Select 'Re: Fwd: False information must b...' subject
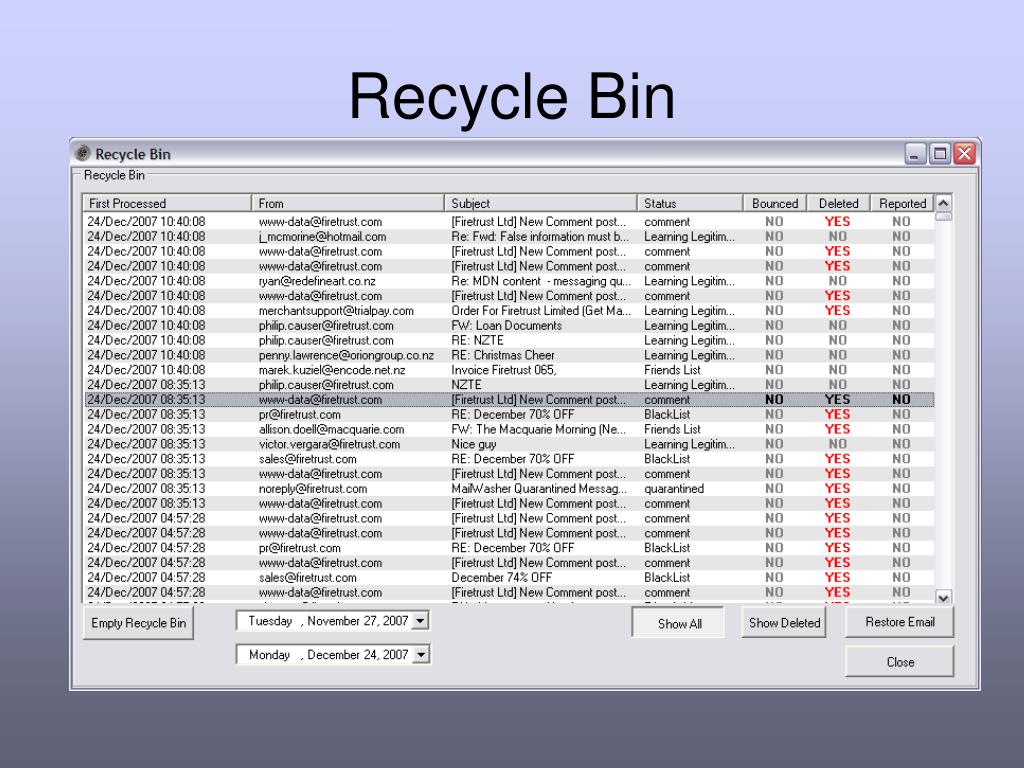 [540, 236]
